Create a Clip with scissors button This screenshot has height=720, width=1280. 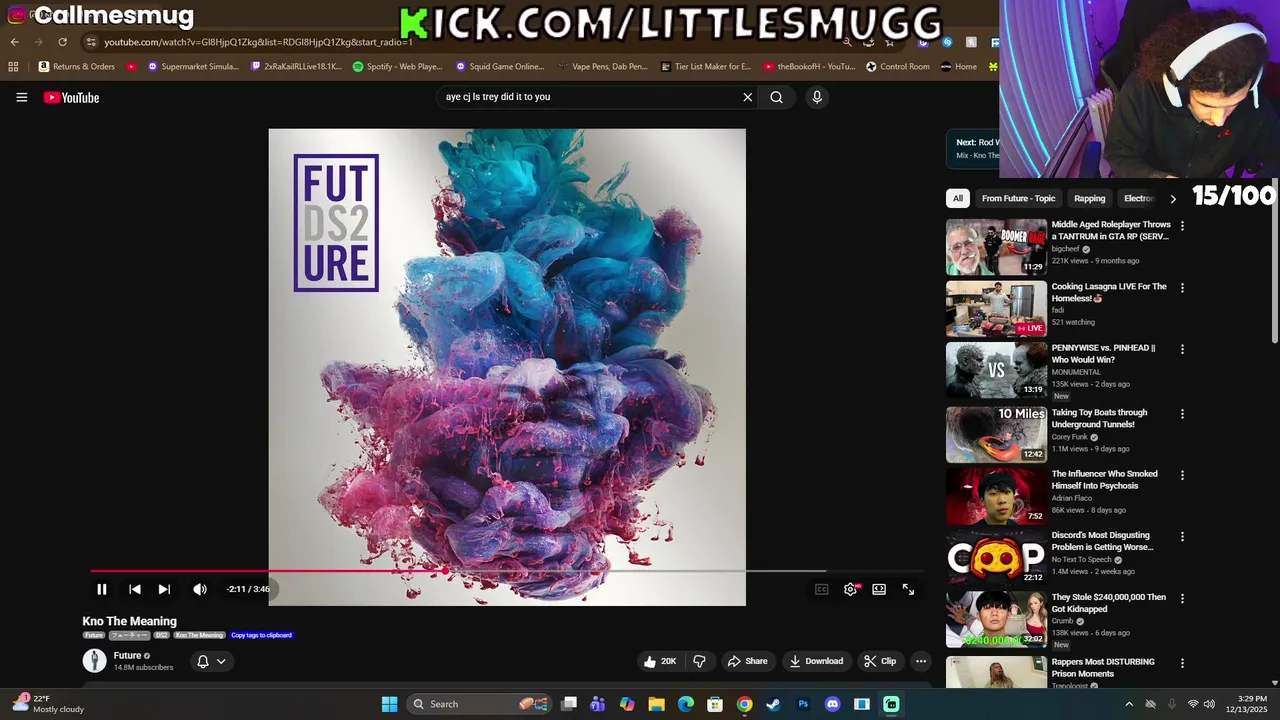click(x=880, y=661)
